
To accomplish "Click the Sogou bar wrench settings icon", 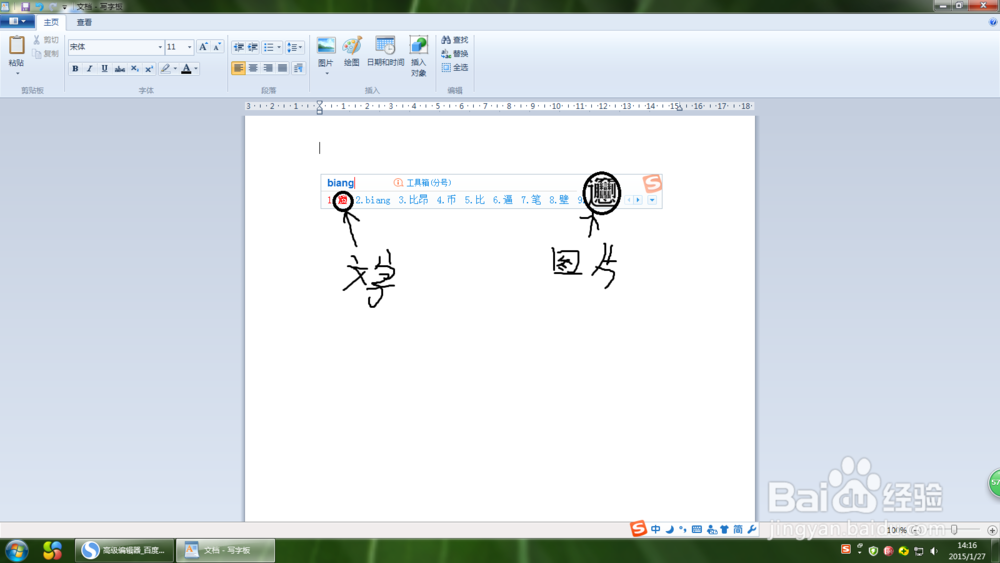I will (752, 529).
